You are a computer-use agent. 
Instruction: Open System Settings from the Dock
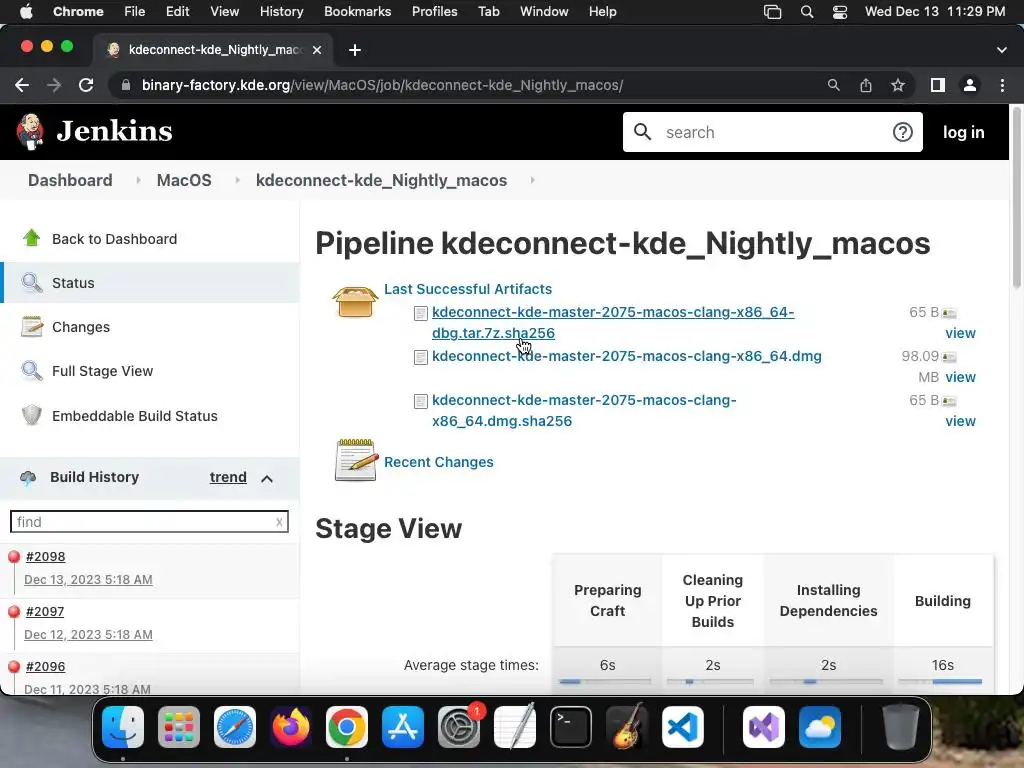point(458,727)
